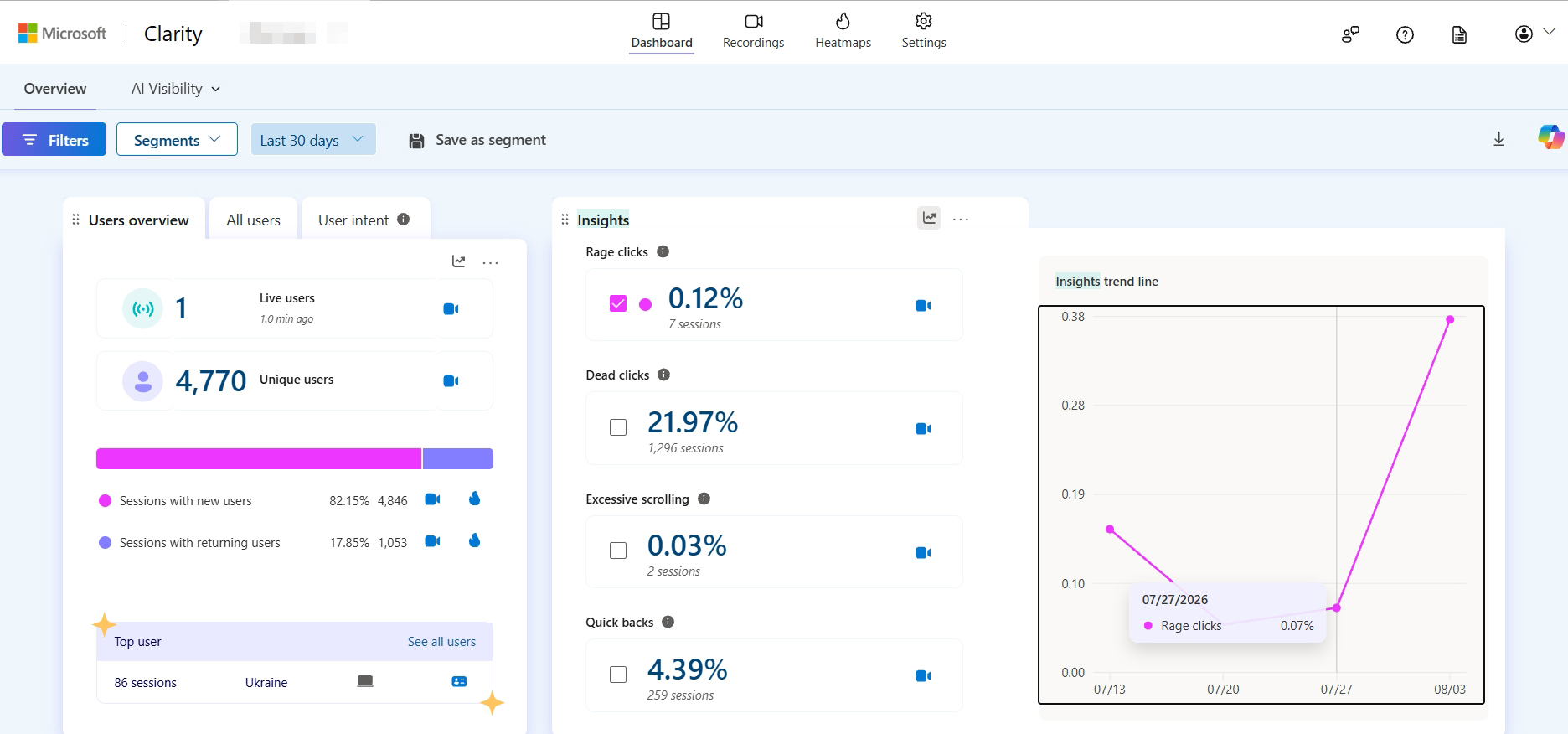Grab the Users overview drag handle
1568x734 pixels.
[x=75, y=220]
